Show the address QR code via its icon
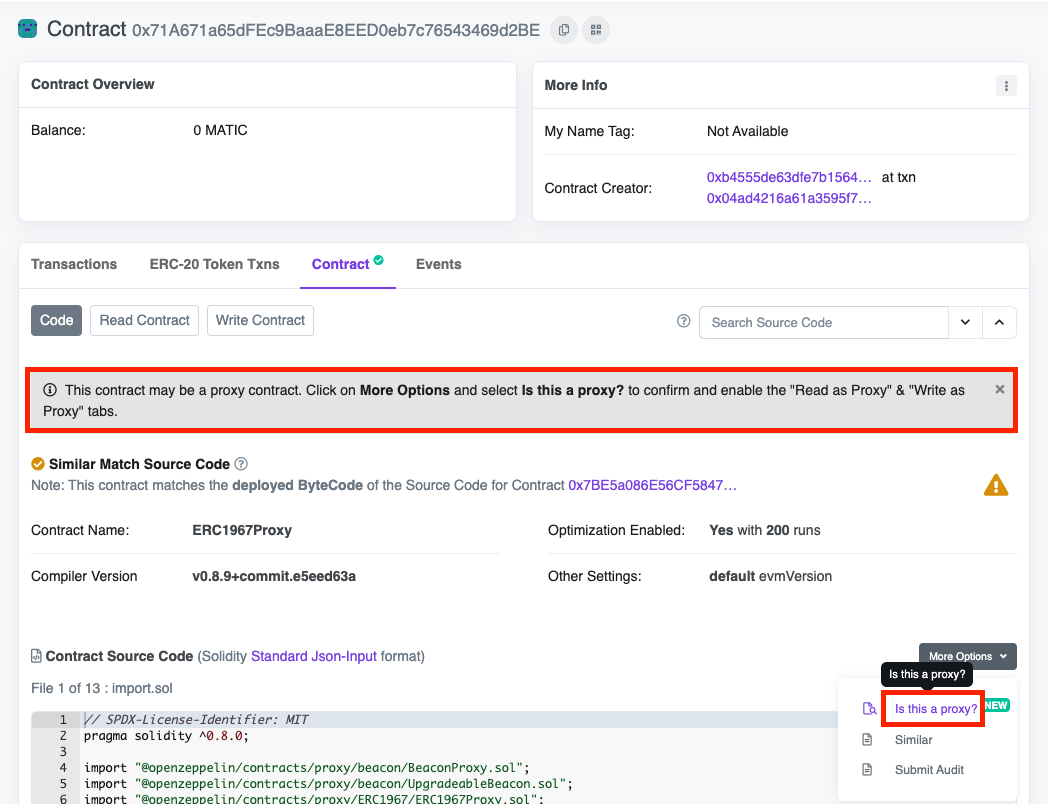The image size is (1048, 804). click(x=596, y=30)
